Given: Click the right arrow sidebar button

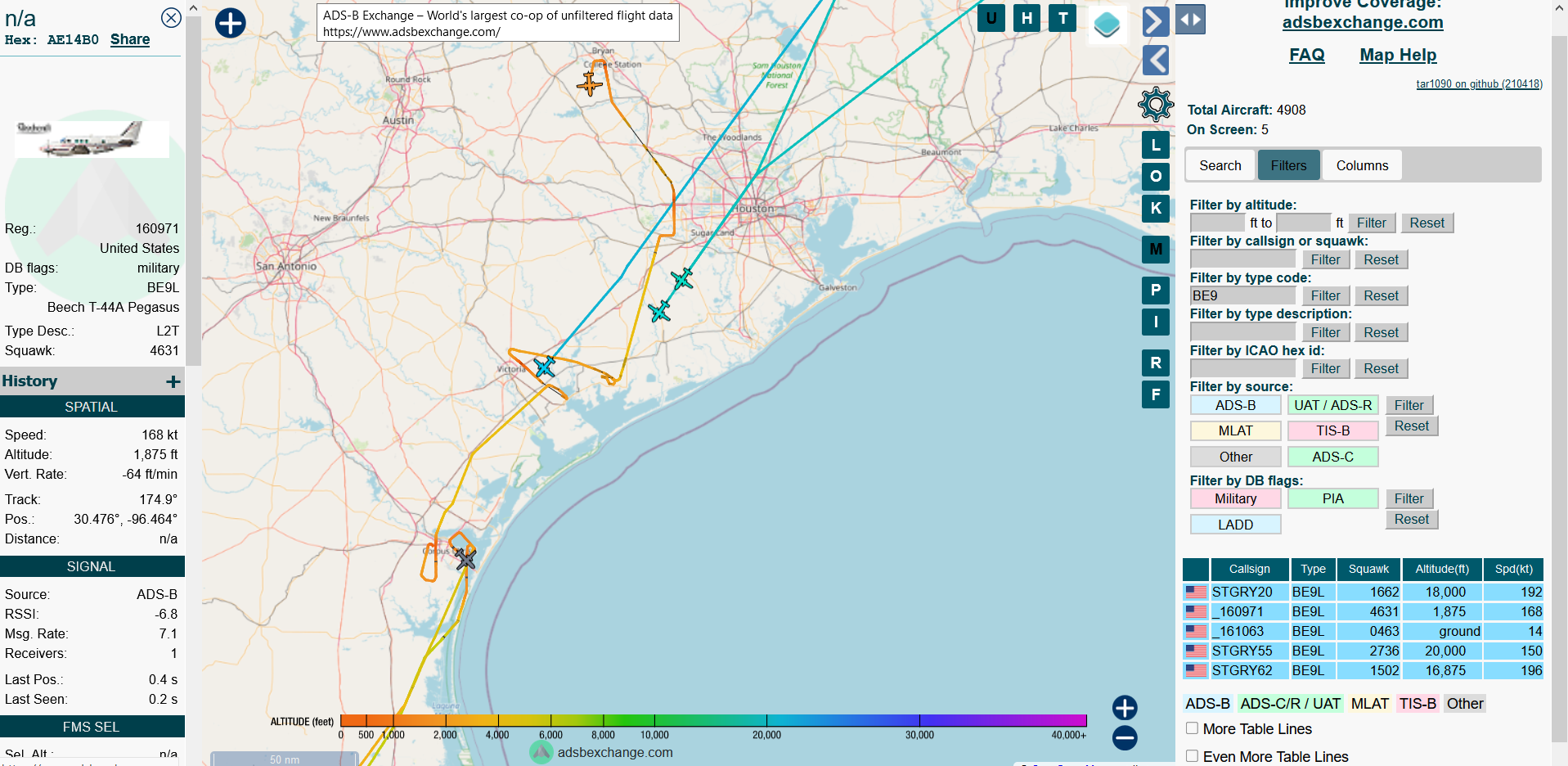Looking at the screenshot, I should tap(1156, 20).
